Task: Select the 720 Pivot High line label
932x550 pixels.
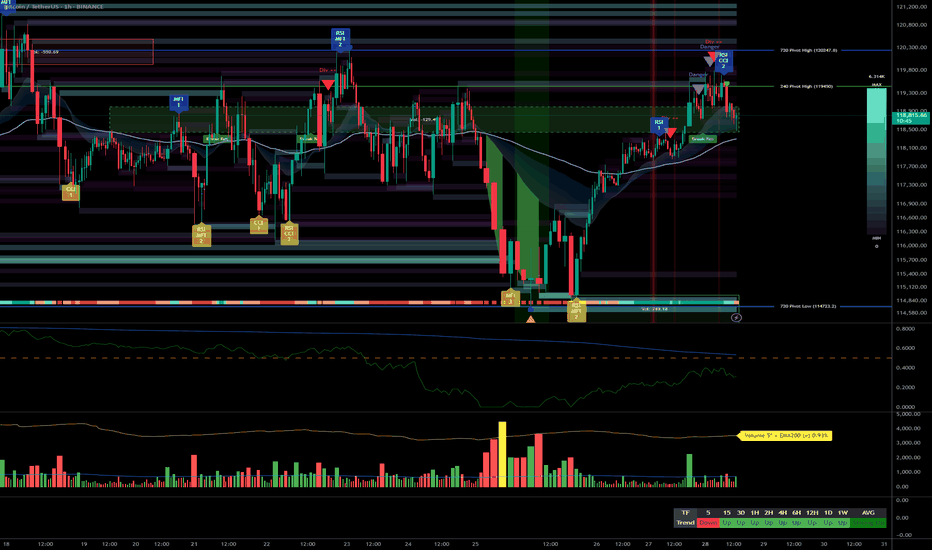Action: (x=808, y=51)
